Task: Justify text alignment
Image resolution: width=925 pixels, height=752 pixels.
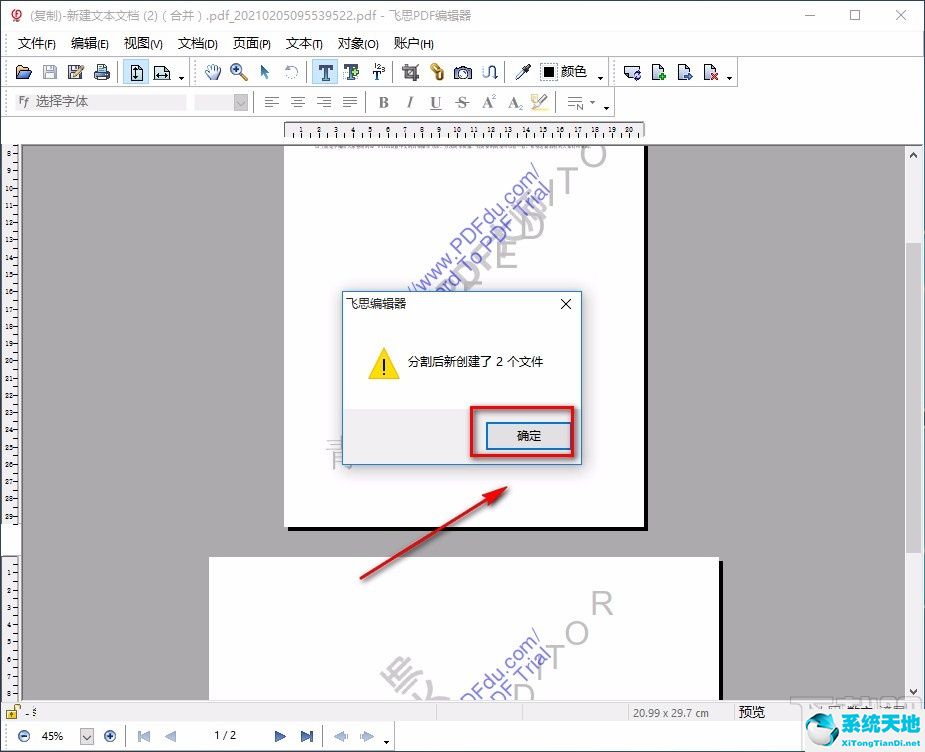Action: coord(350,103)
